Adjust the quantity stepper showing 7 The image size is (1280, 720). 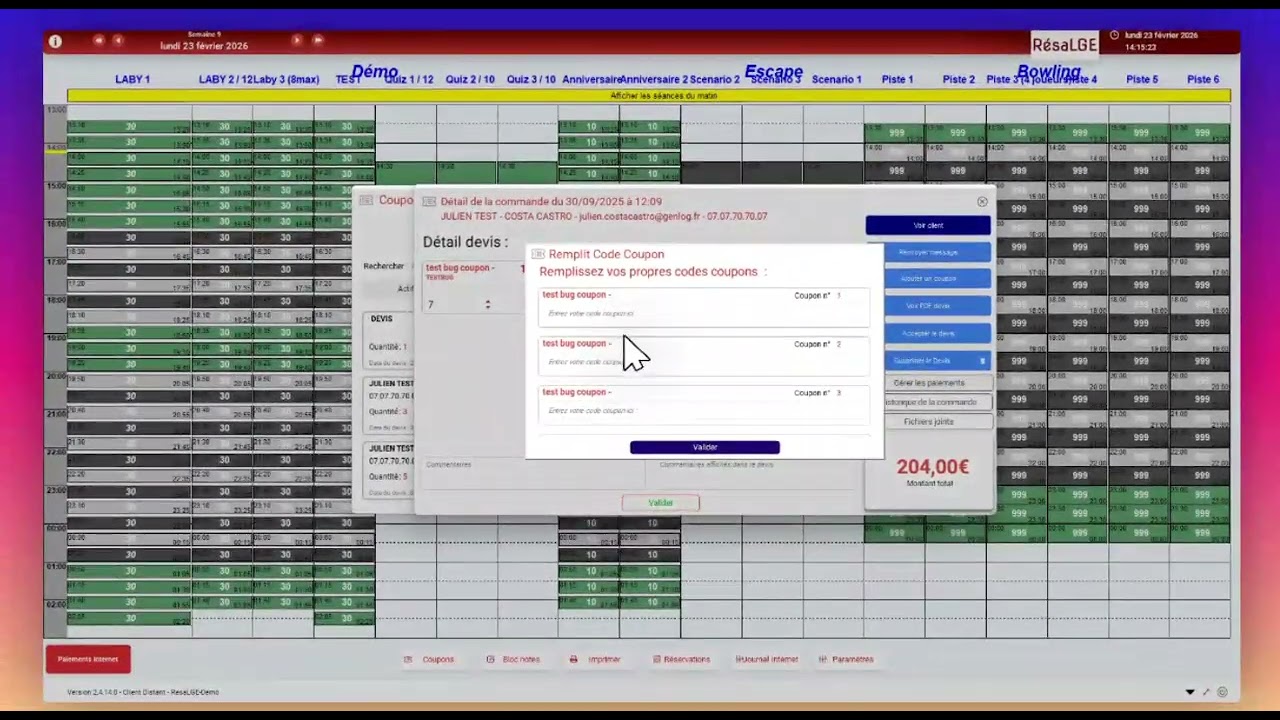[x=488, y=305]
